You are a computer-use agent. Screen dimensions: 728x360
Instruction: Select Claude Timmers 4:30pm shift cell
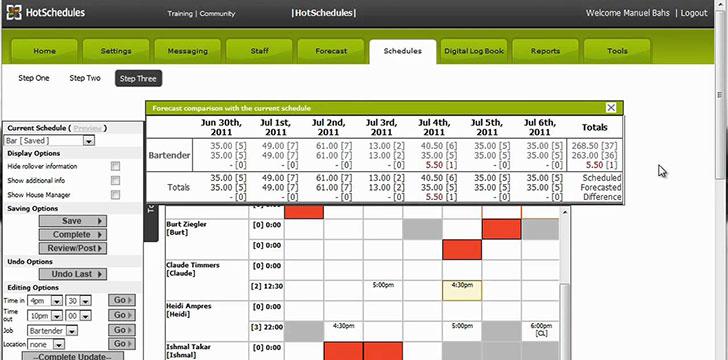462,290
